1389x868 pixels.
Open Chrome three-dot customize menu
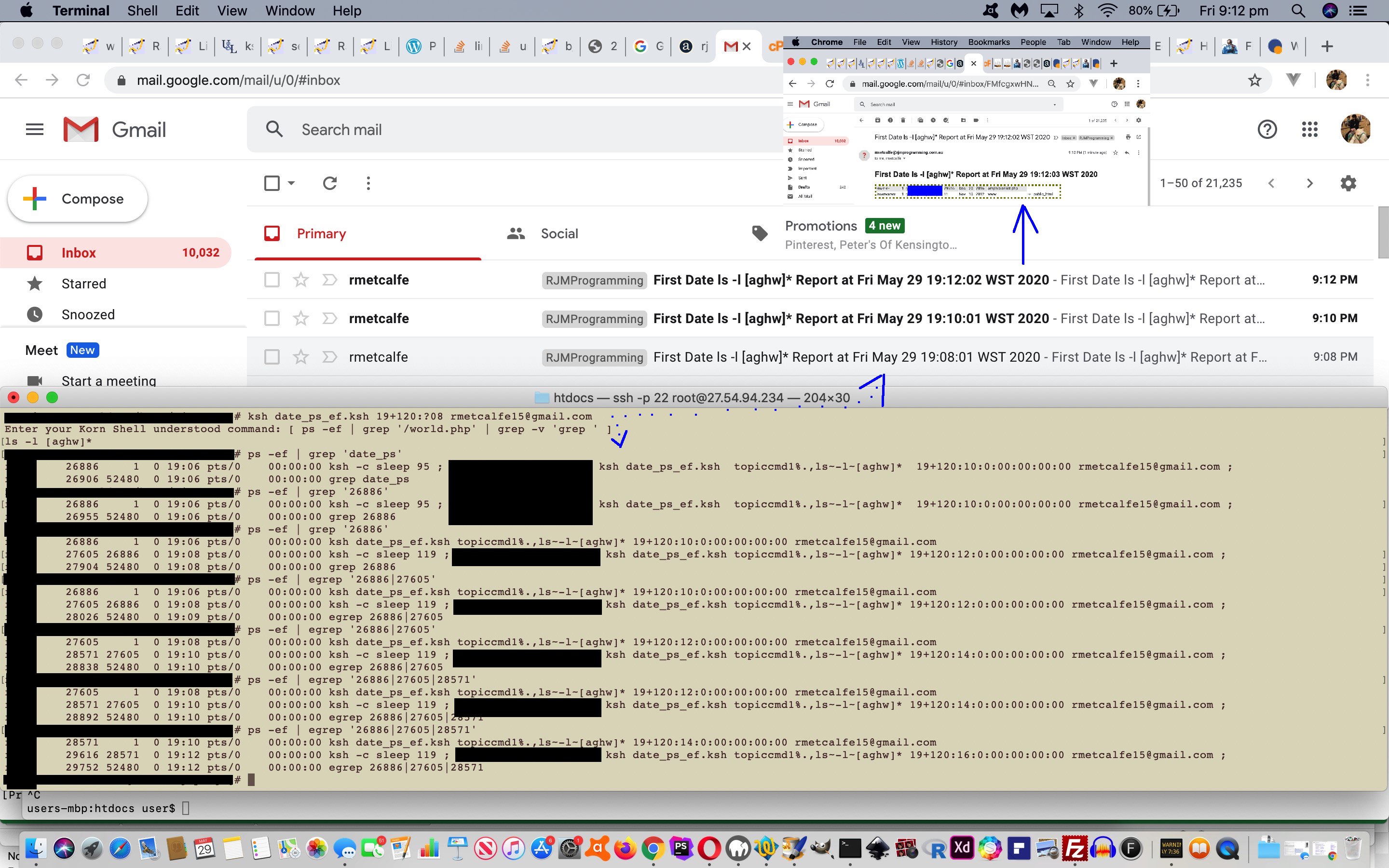click(x=1368, y=81)
